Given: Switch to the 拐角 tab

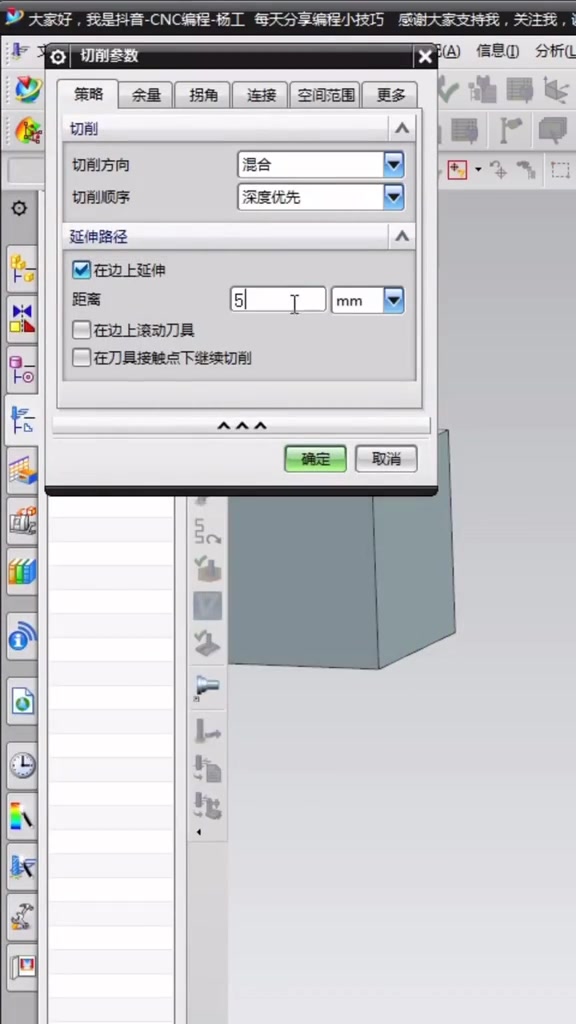Looking at the screenshot, I should pyautogui.click(x=203, y=95).
